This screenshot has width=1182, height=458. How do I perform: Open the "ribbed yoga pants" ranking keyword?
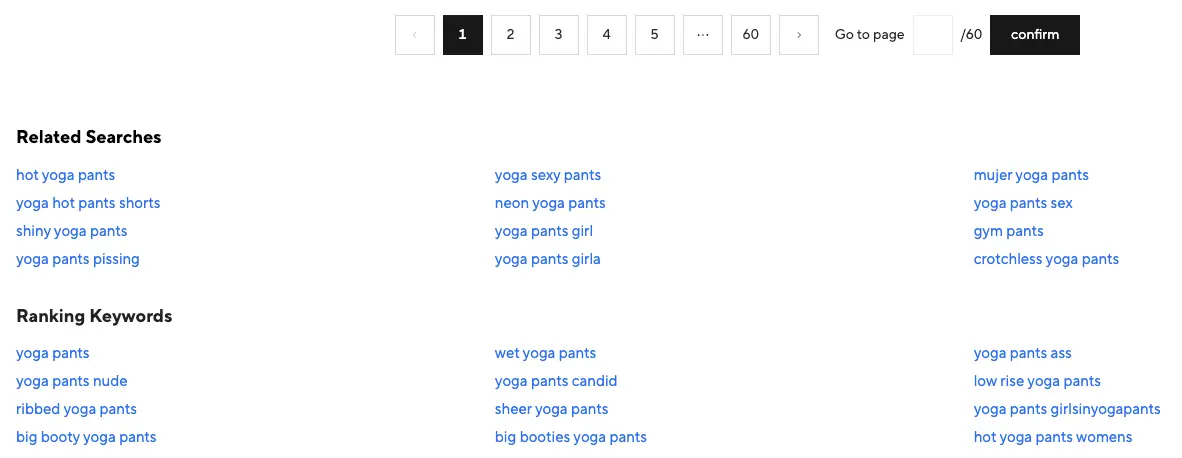(x=76, y=409)
